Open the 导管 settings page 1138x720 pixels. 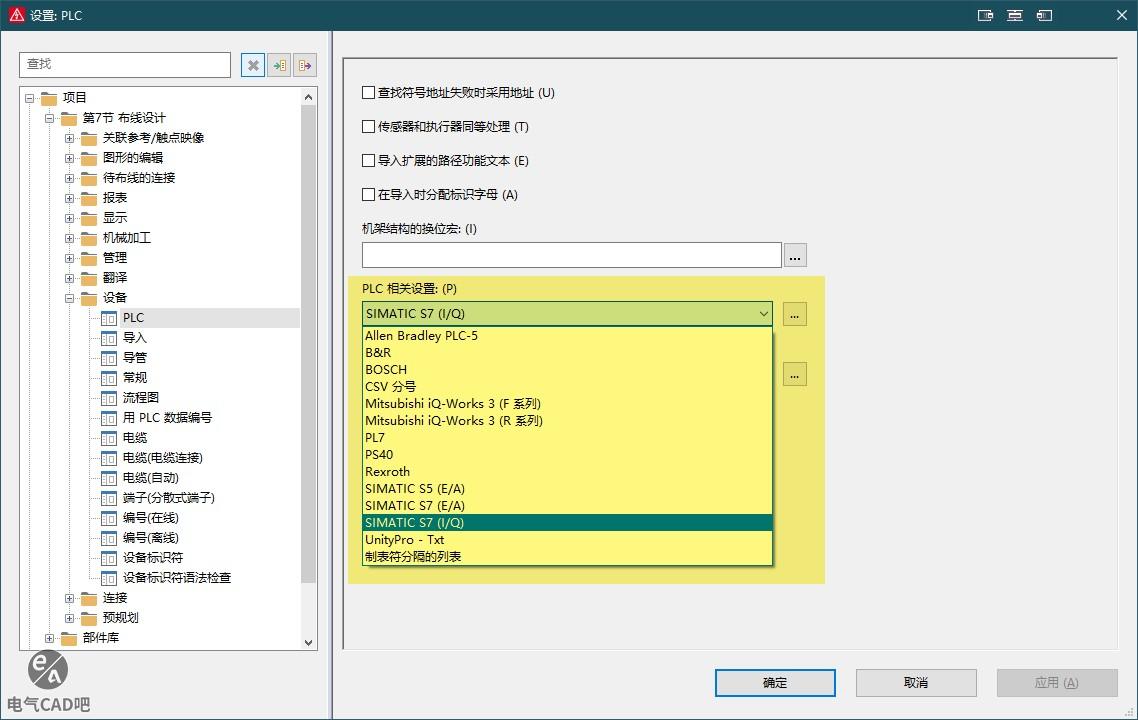pos(134,358)
